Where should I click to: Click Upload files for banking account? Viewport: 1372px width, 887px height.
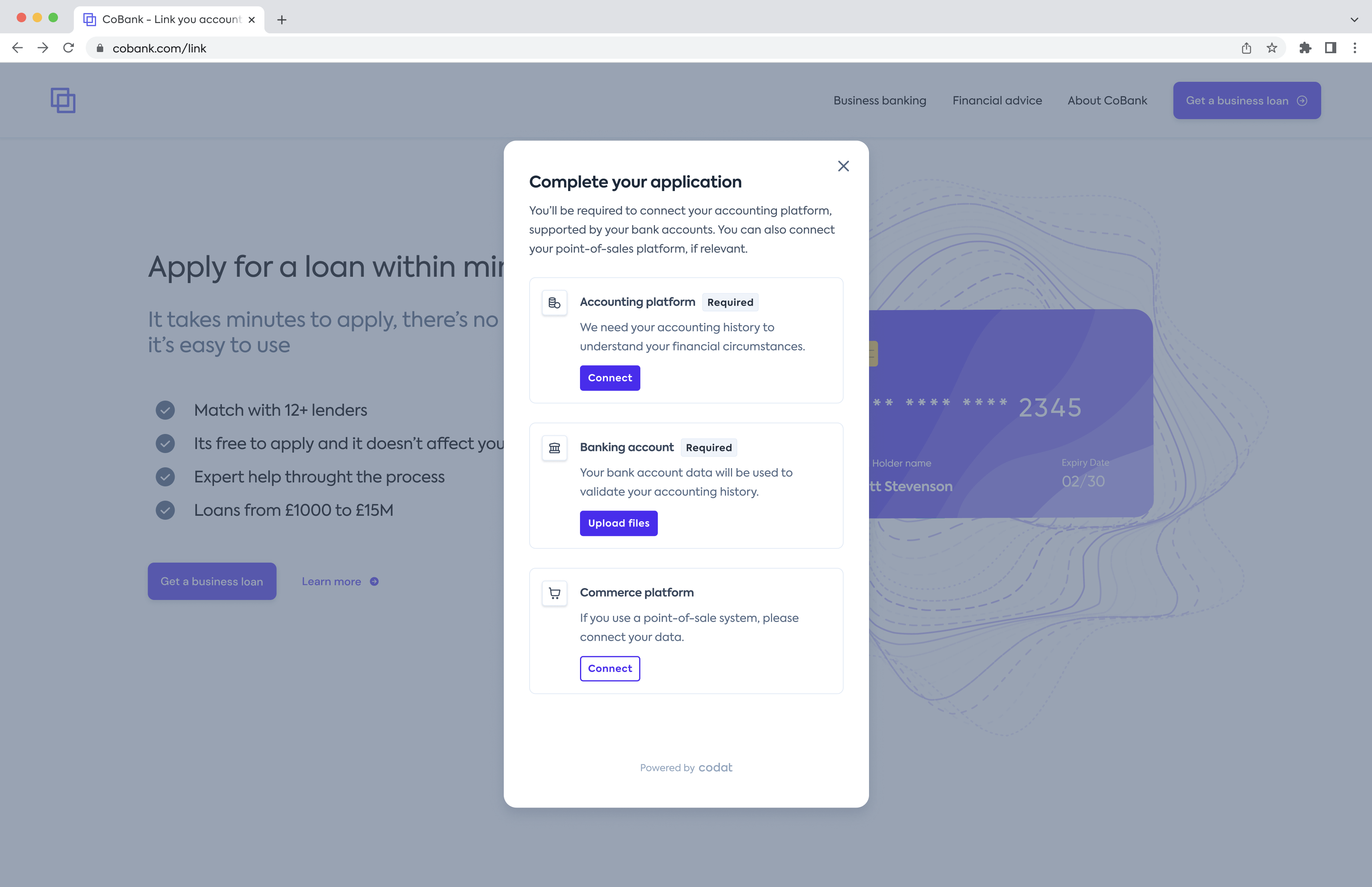click(618, 522)
